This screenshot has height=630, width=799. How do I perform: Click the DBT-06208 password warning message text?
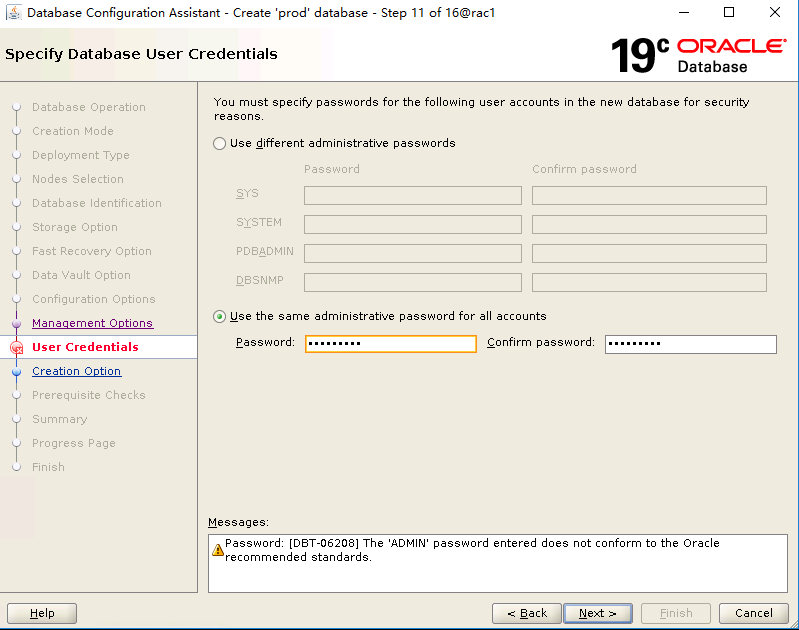tap(472, 550)
